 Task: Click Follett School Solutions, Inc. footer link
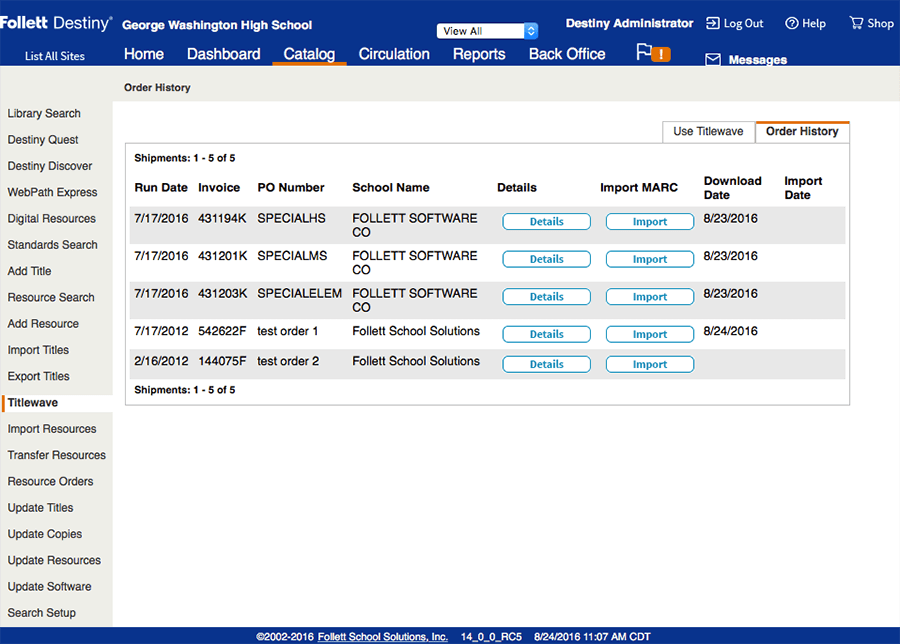tap(382, 637)
